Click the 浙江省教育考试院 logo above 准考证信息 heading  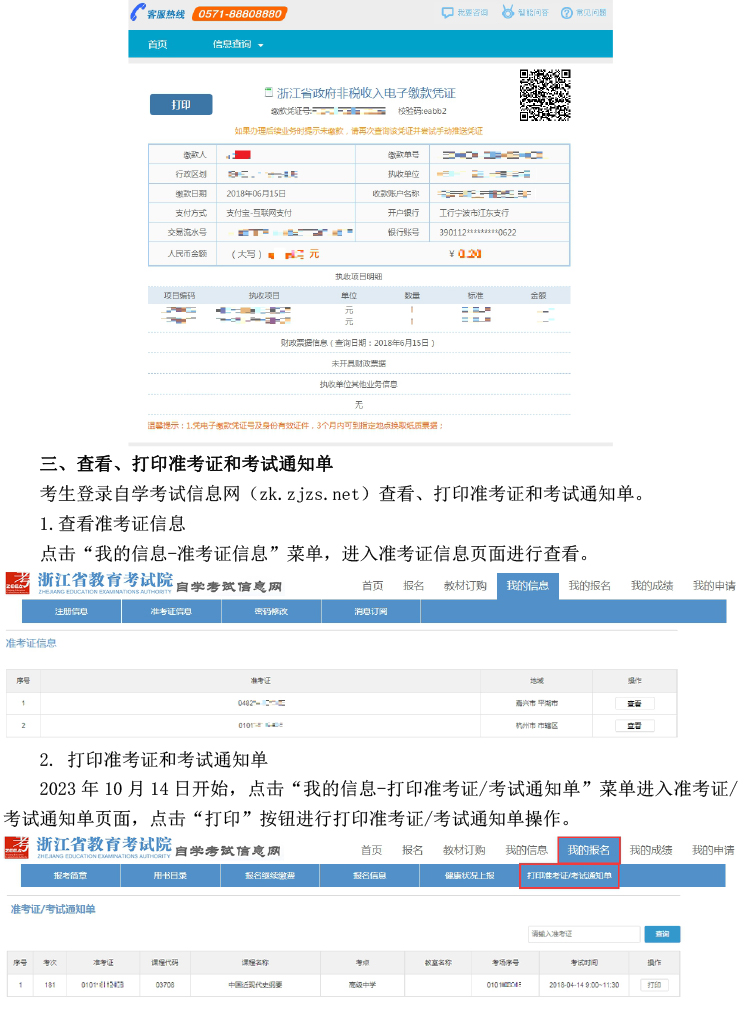tap(90, 582)
